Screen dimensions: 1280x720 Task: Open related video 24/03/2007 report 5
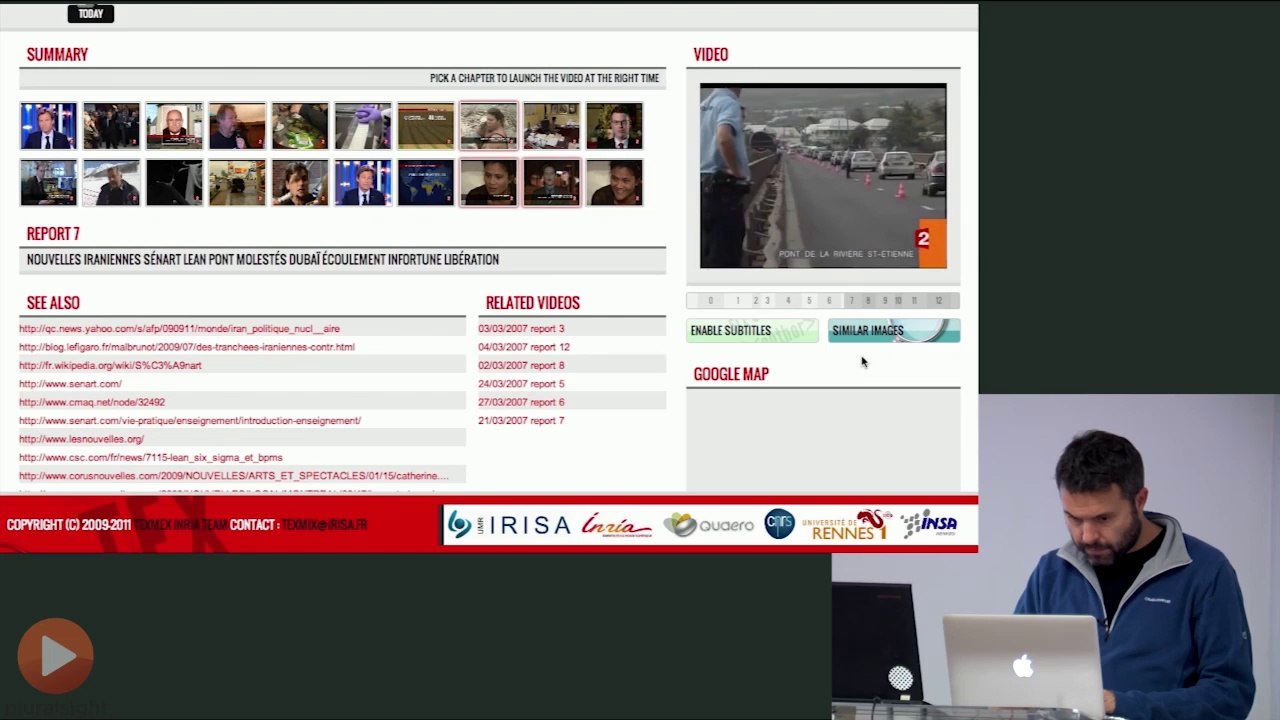click(521, 384)
